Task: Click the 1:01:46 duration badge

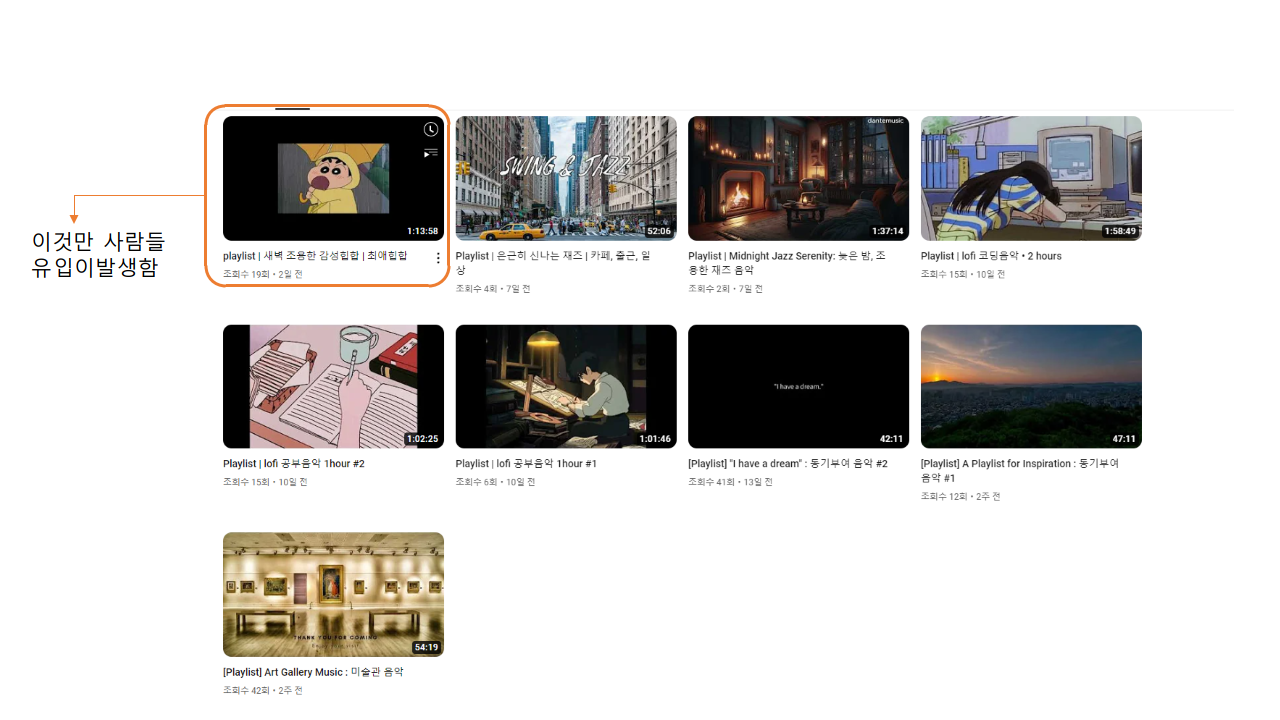Action: click(x=655, y=439)
